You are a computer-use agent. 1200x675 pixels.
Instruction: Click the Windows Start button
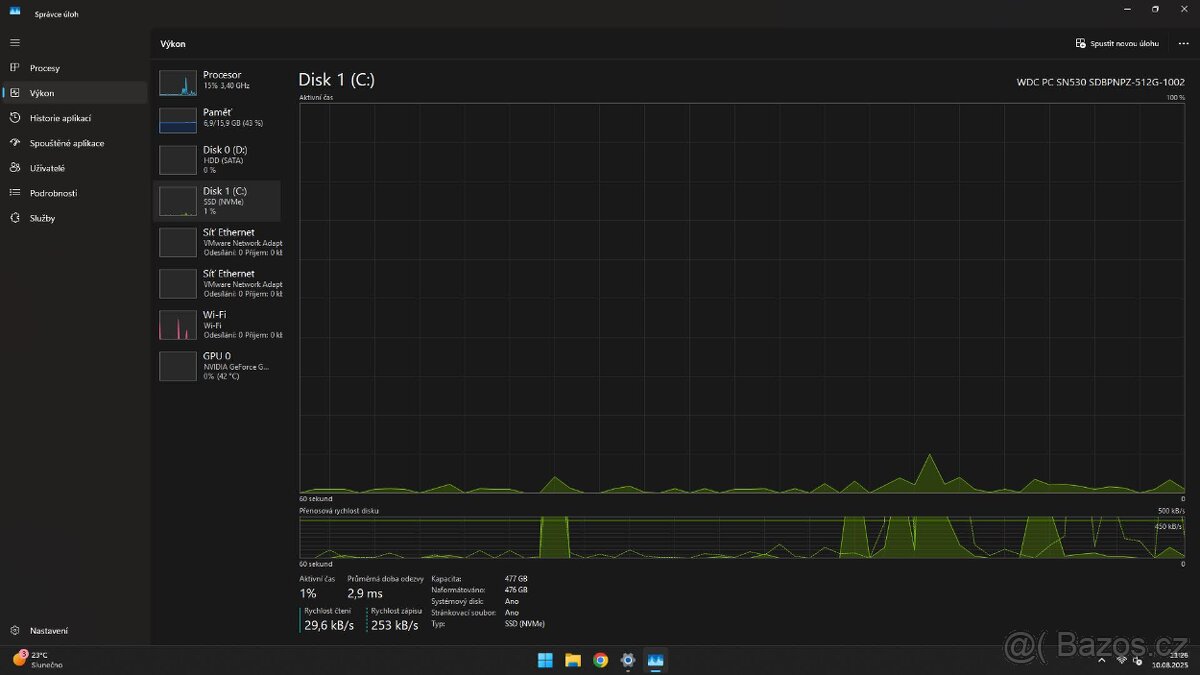pos(545,660)
